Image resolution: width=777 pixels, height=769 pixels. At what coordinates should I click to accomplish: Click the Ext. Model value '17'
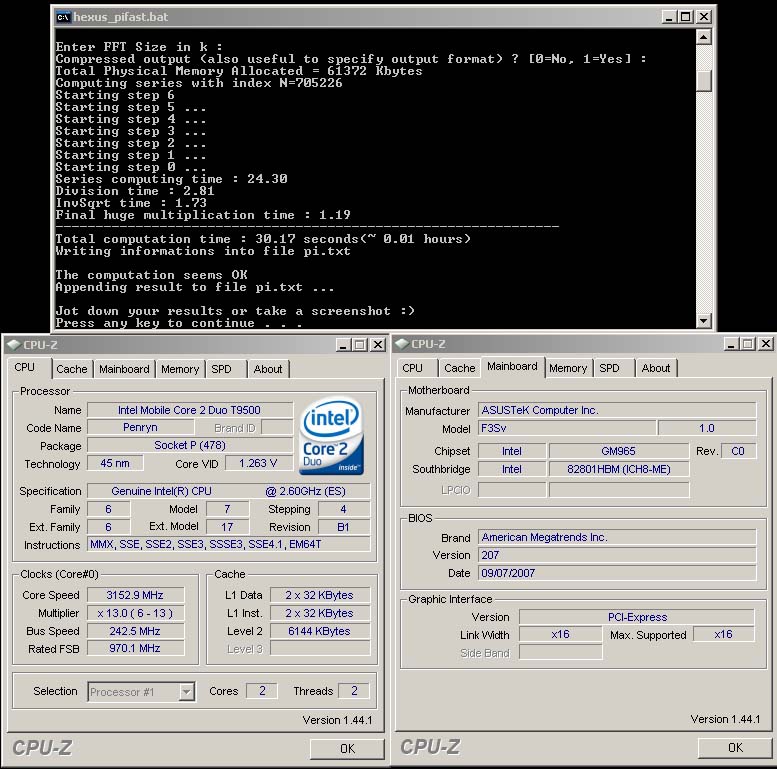coord(227,527)
